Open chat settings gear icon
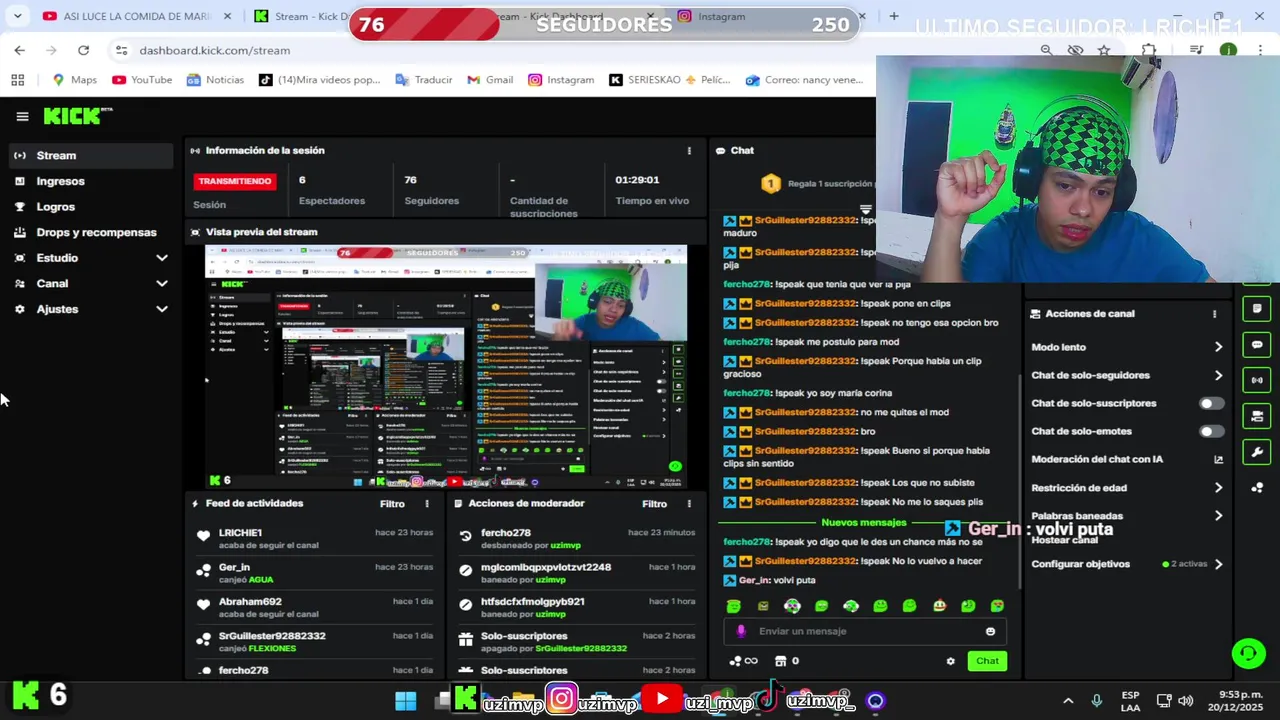The width and height of the screenshot is (1280, 720). [950, 661]
